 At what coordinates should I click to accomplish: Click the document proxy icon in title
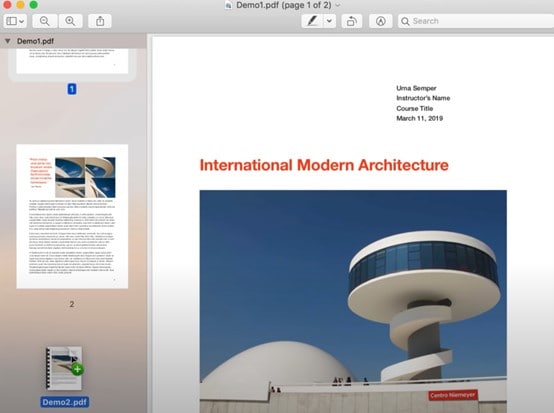229,5
